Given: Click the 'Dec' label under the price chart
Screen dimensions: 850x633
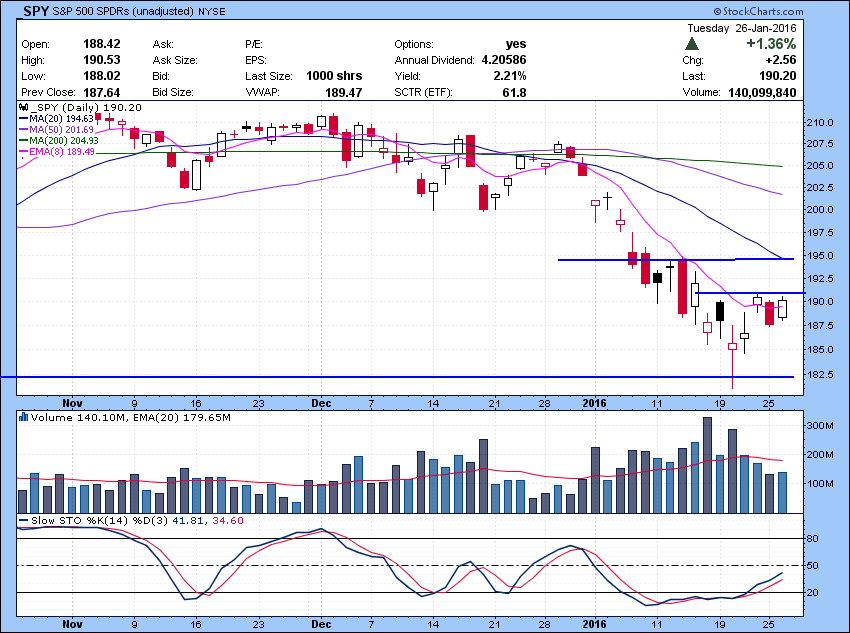Looking at the screenshot, I should tap(321, 404).
